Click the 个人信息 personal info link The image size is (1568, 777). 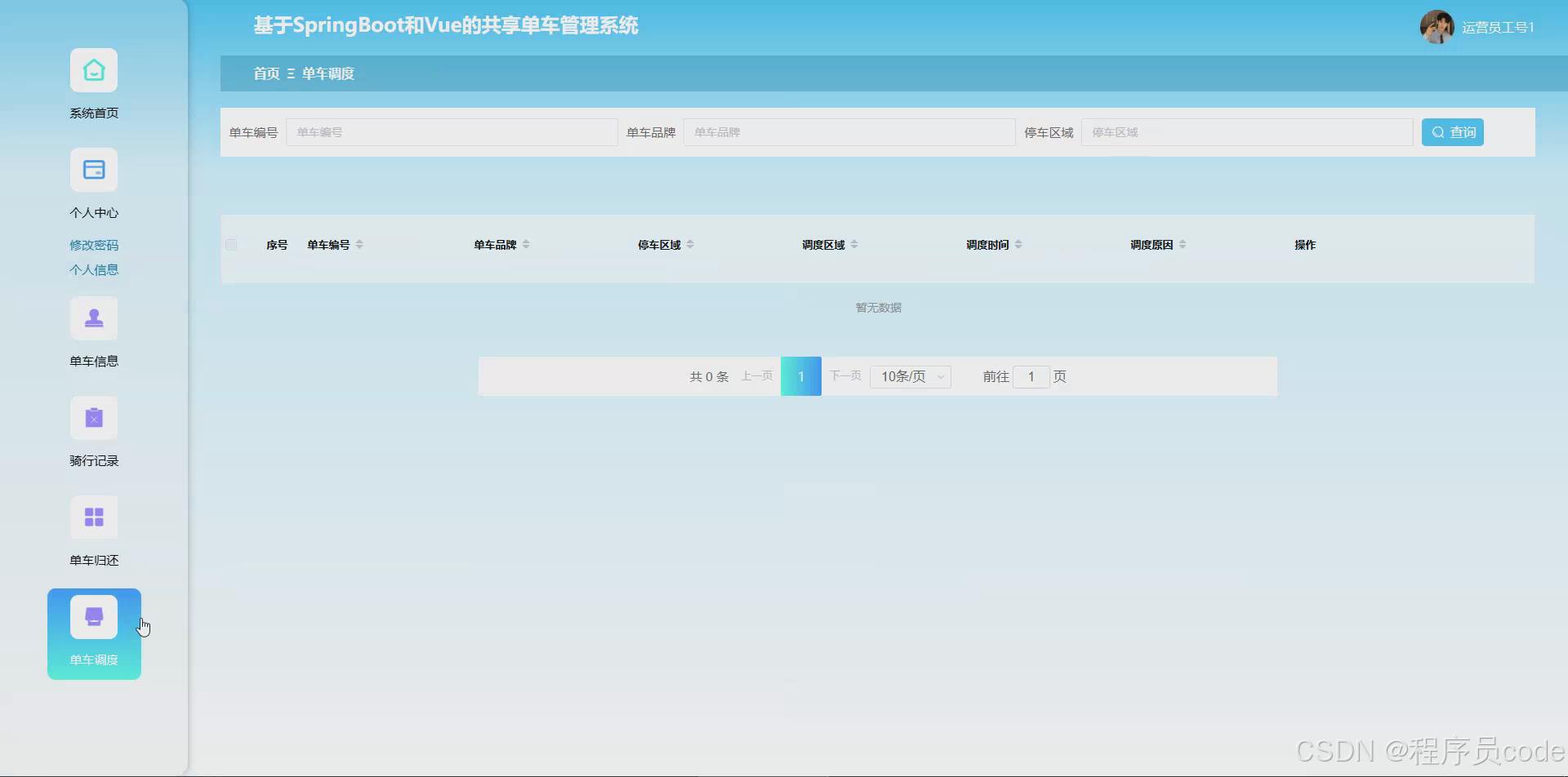93,269
